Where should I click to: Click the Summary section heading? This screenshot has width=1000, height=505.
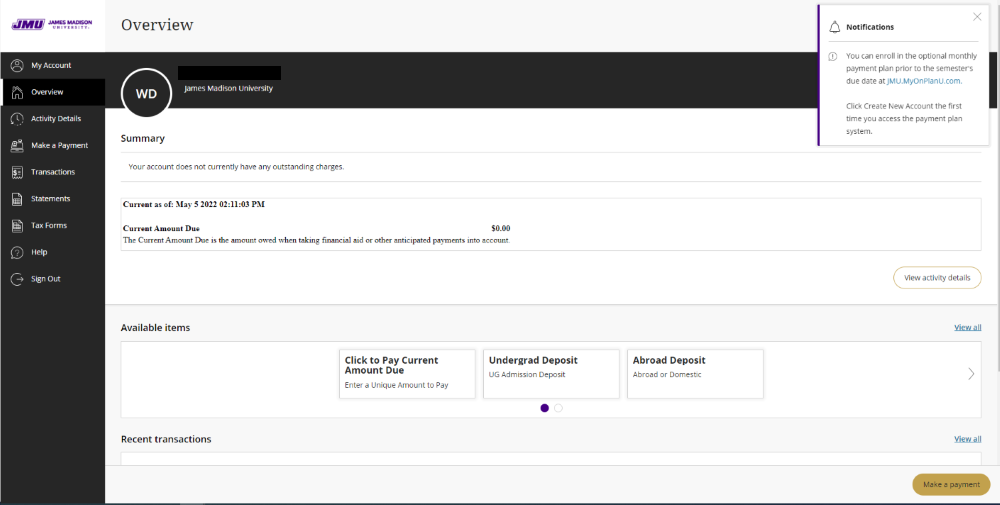143,138
